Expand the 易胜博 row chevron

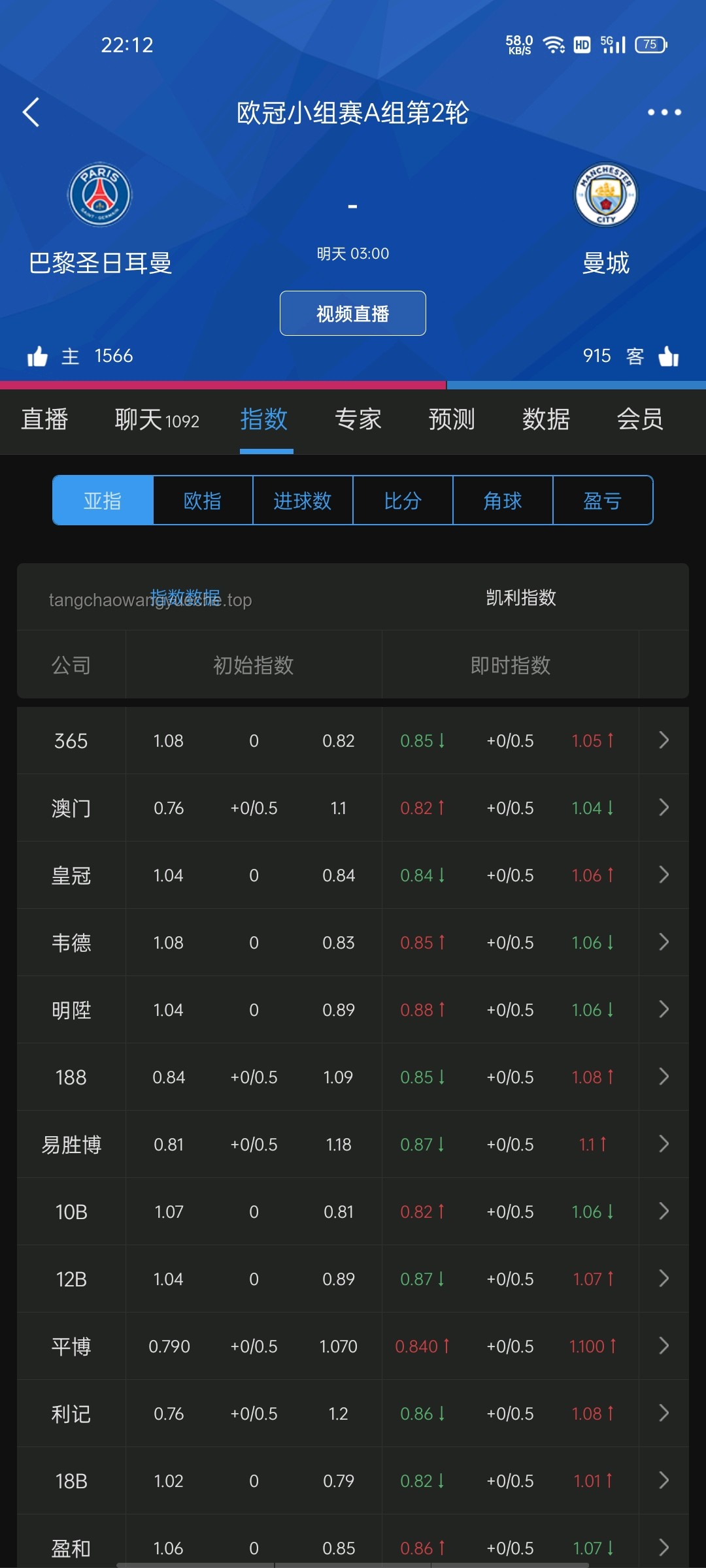tap(664, 1144)
